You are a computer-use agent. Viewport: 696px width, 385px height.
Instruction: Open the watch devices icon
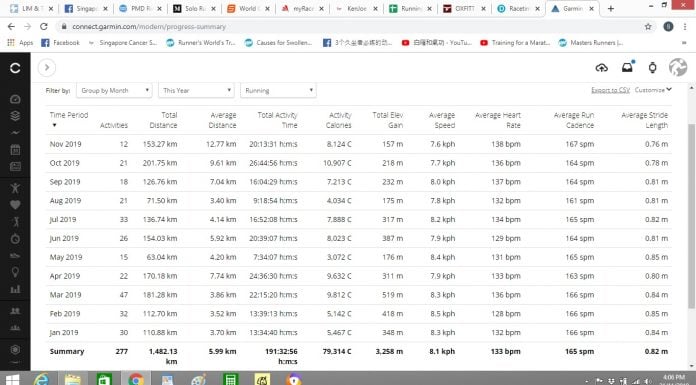(x=652, y=67)
